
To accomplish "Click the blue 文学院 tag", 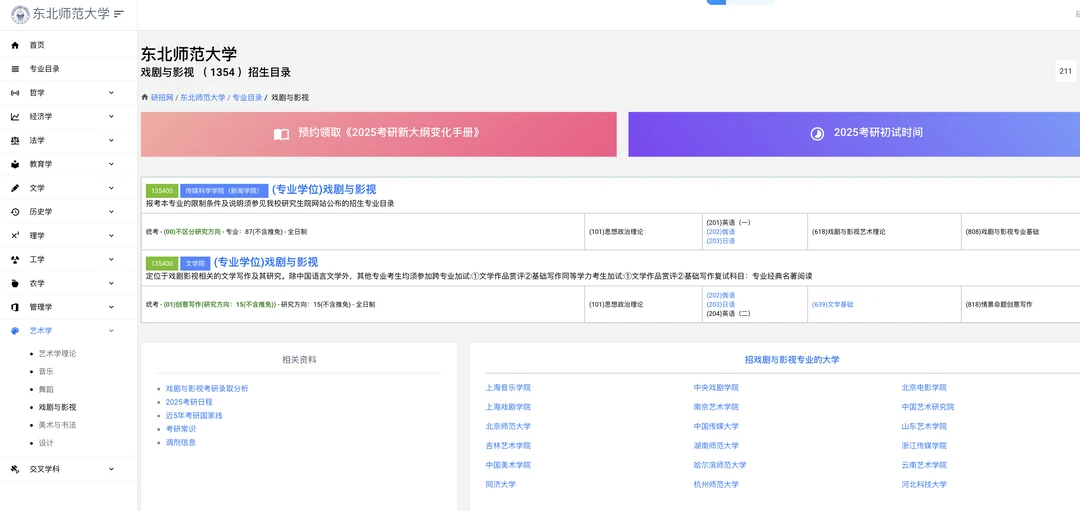I will (195, 263).
